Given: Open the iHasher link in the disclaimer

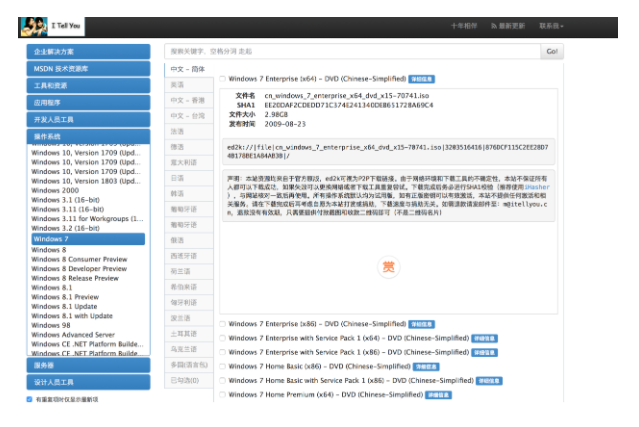Looking at the screenshot, I should 537,187.
